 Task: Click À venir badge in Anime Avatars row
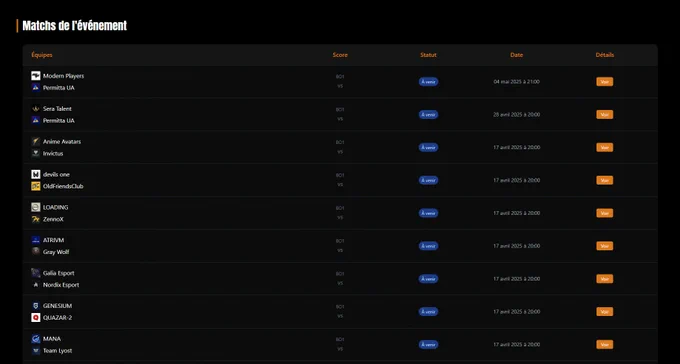(x=428, y=148)
